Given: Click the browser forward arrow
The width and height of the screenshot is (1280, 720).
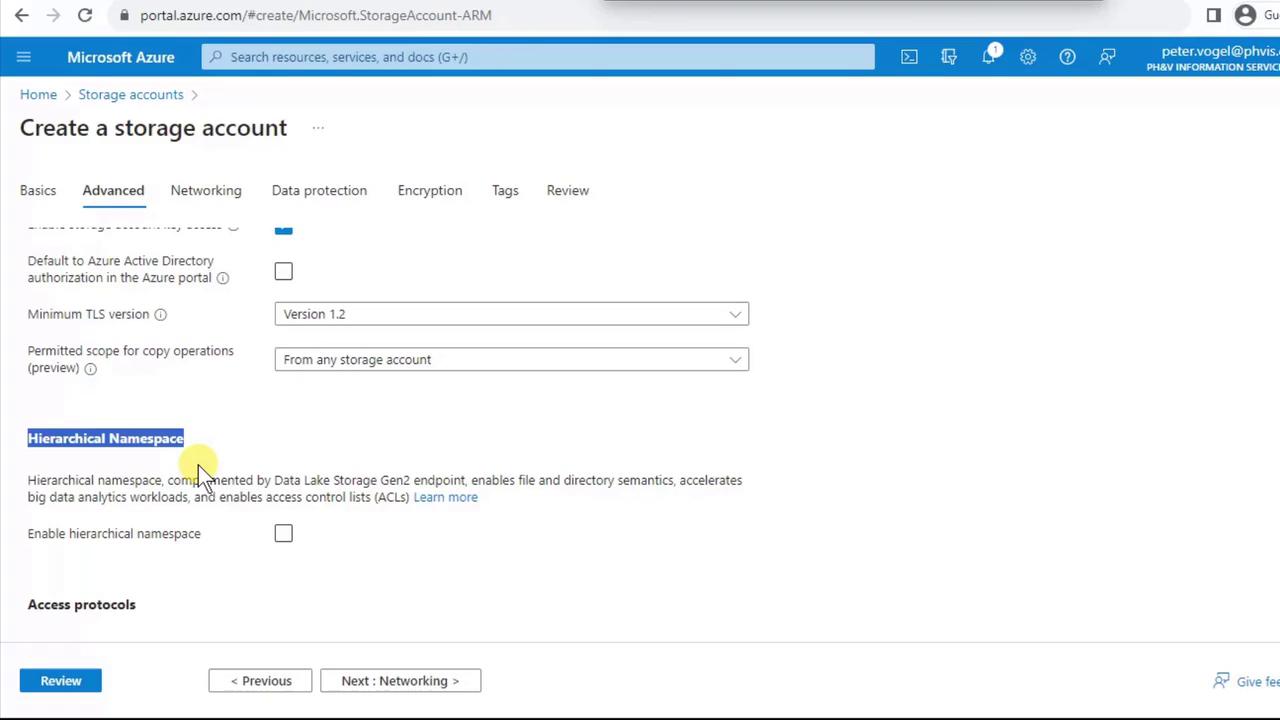Looking at the screenshot, I should pyautogui.click(x=53, y=15).
